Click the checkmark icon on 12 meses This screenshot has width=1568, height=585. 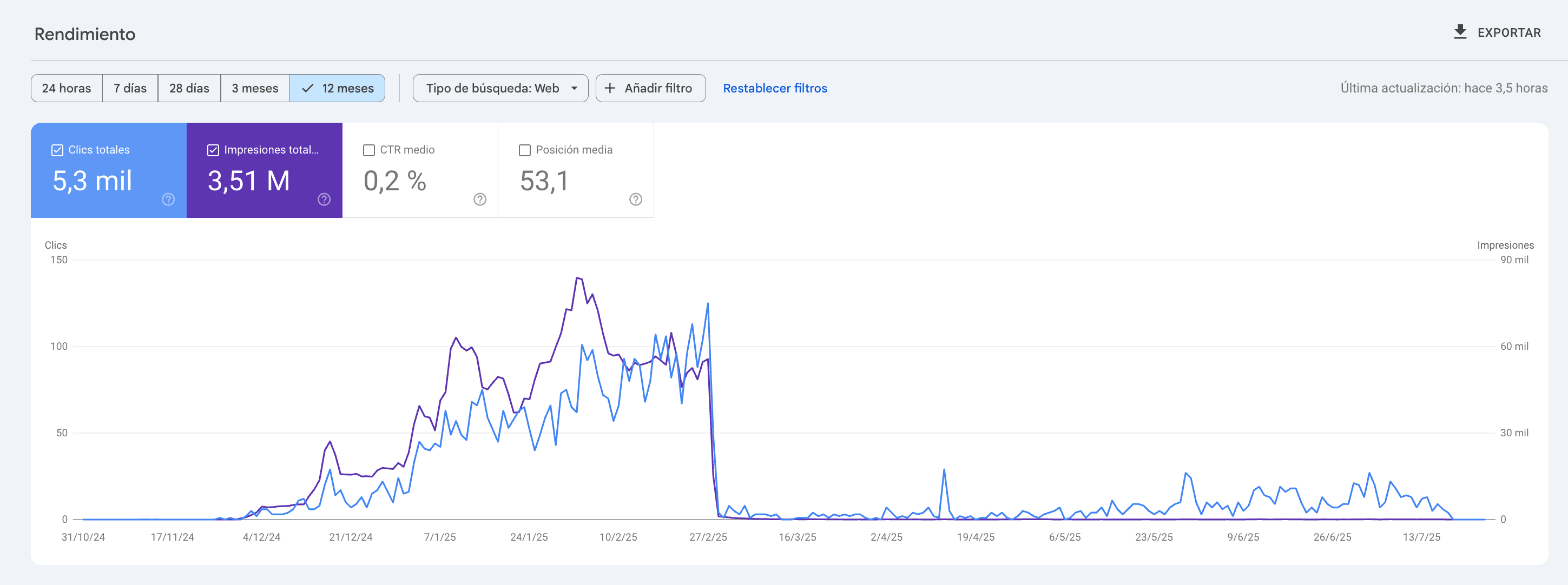click(307, 88)
